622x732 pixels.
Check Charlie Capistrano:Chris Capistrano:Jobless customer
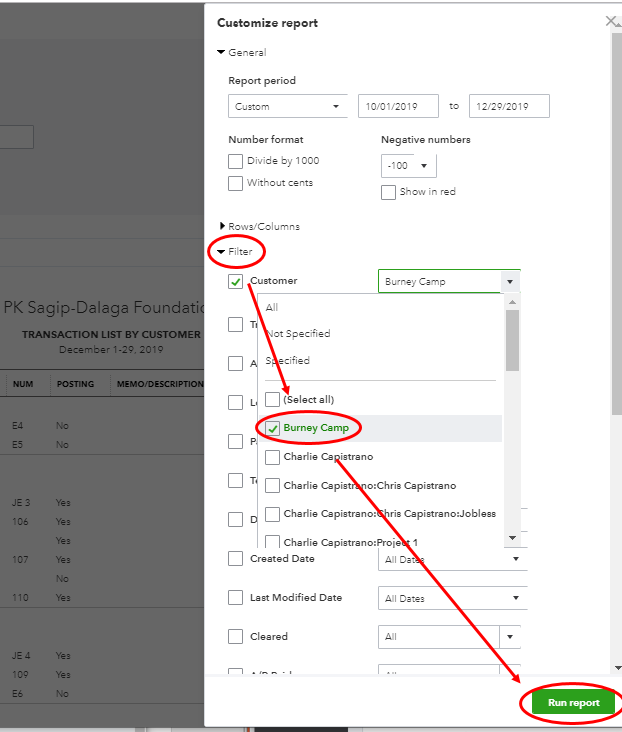click(x=272, y=514)
